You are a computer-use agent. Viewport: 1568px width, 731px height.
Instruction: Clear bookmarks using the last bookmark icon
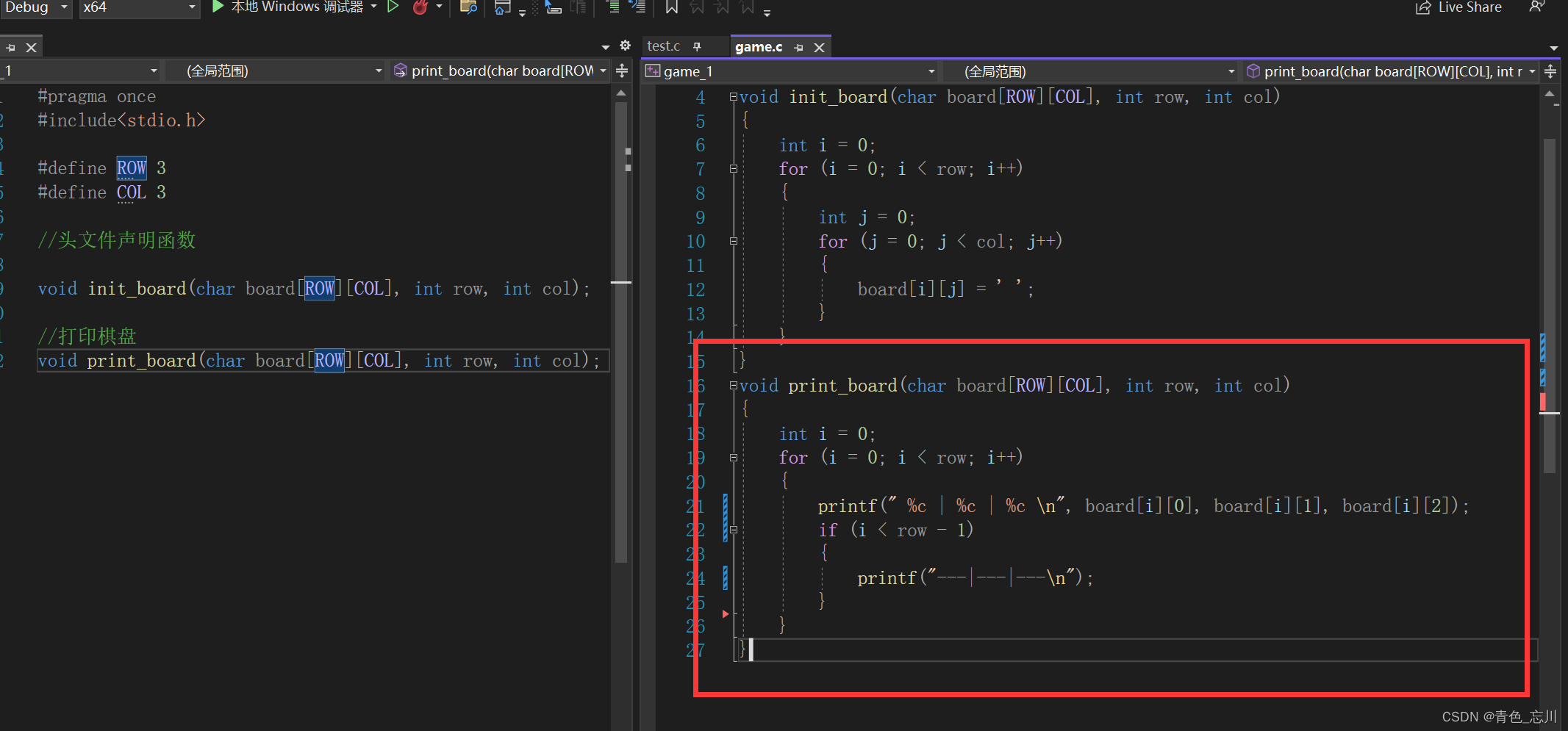[x=747, y=7]
